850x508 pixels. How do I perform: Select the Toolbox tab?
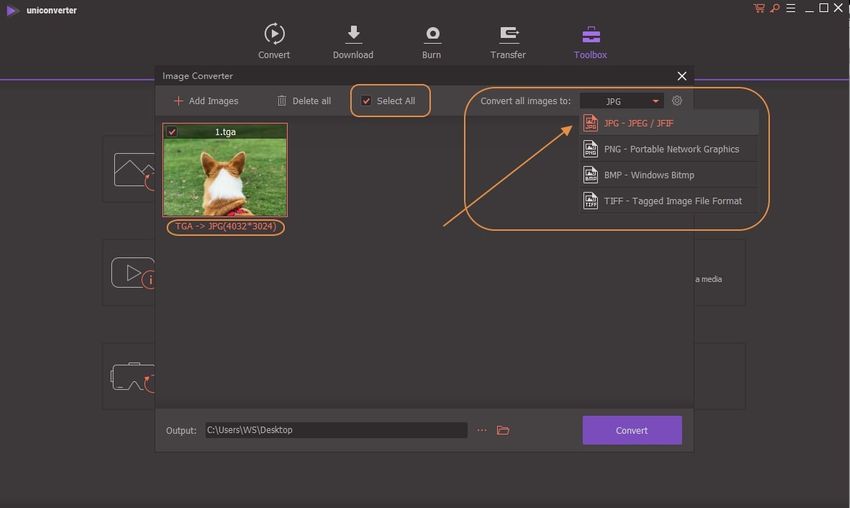590,36
